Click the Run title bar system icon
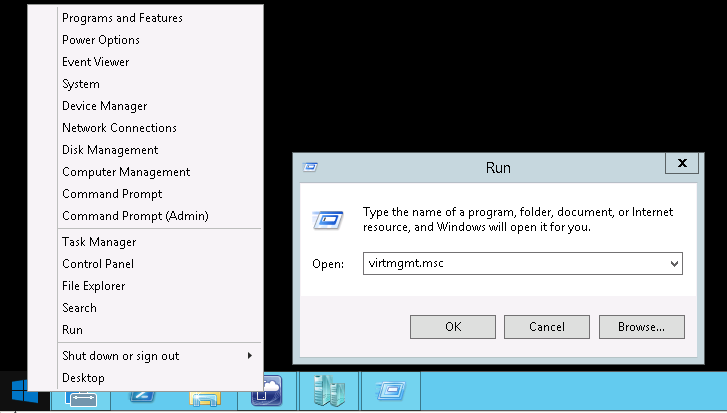Image resolution: width=727 pixels, height=413 pixels. pos(310,167)
